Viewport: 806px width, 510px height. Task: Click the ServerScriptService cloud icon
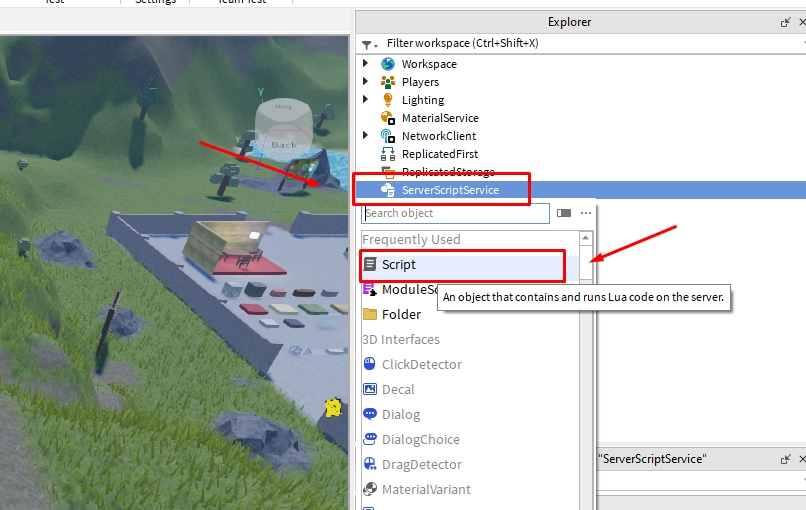[x=388, y=190]
